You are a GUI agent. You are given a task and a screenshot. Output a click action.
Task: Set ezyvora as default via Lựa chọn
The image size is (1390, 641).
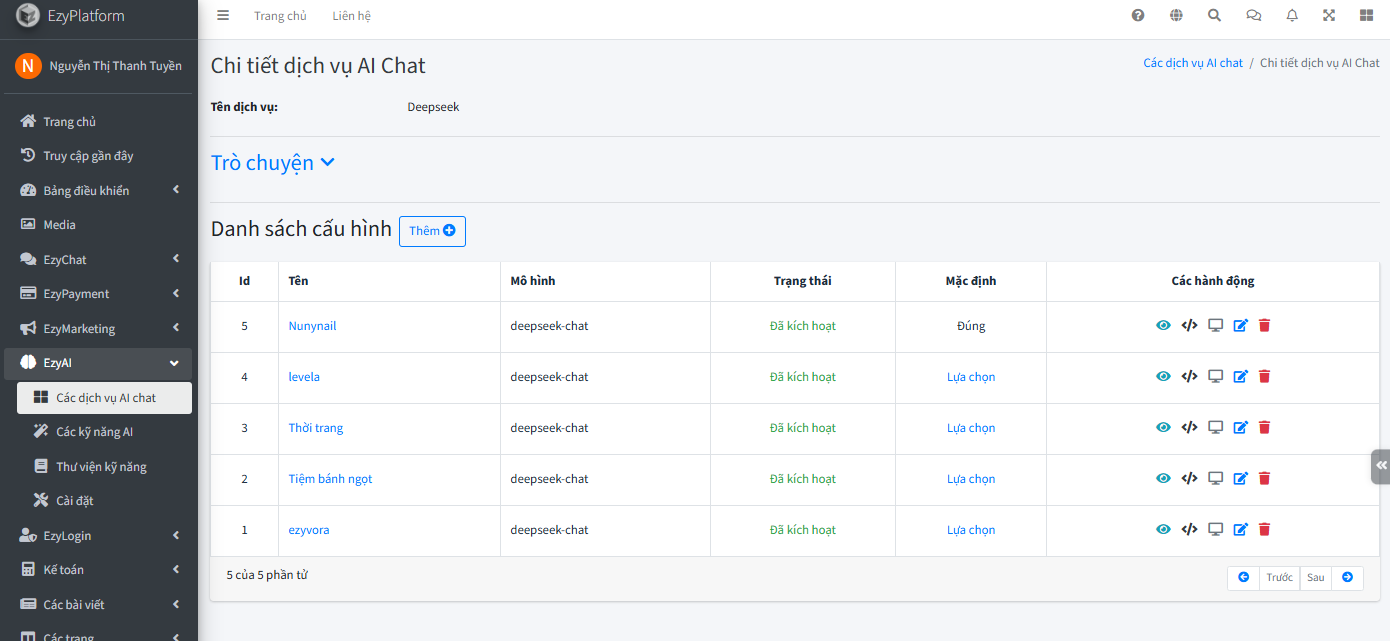(971, 530)
